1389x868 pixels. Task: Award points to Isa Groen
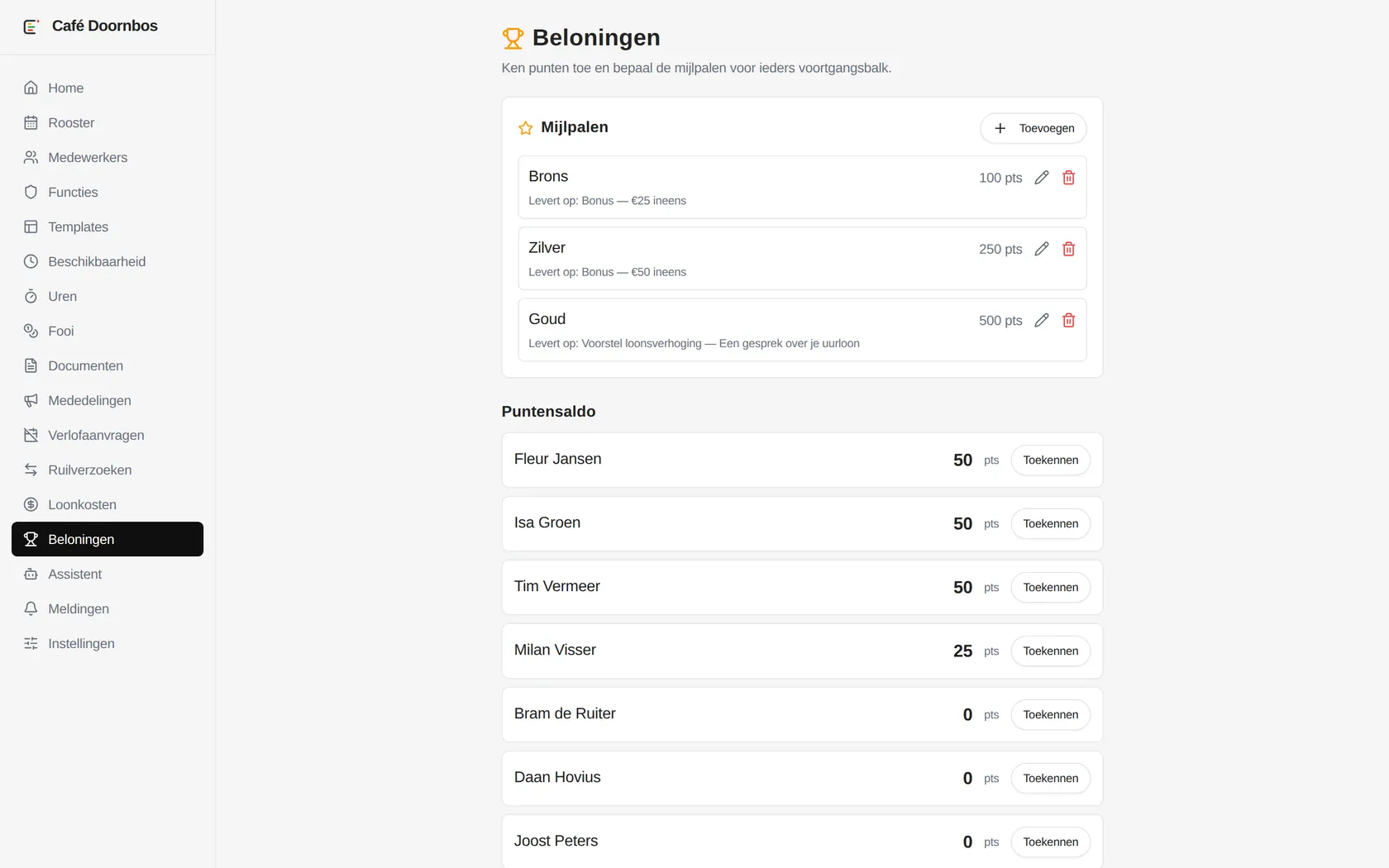tap(1051, 523)
